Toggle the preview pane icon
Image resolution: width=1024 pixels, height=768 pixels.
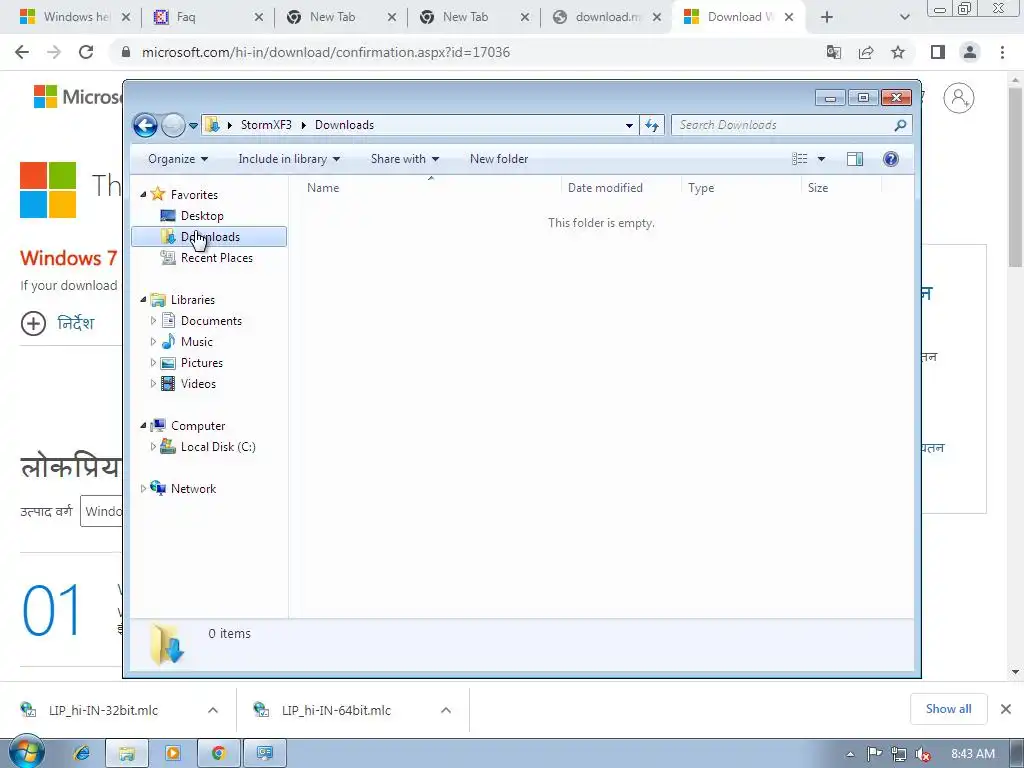[855, 159]
